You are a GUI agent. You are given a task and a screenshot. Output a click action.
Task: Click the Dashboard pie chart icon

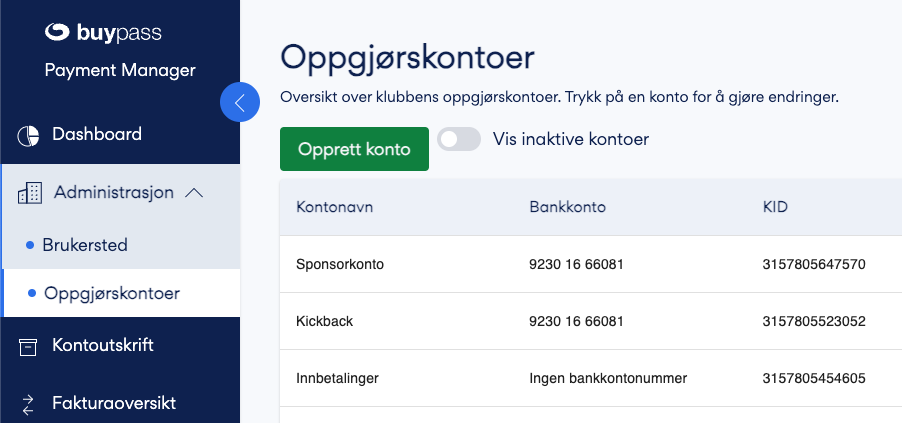pyautogui.click(x=28, y=135)
